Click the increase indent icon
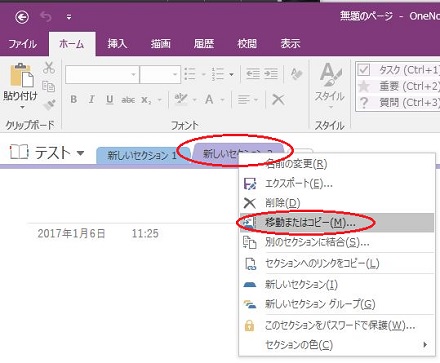 (271, 73)
